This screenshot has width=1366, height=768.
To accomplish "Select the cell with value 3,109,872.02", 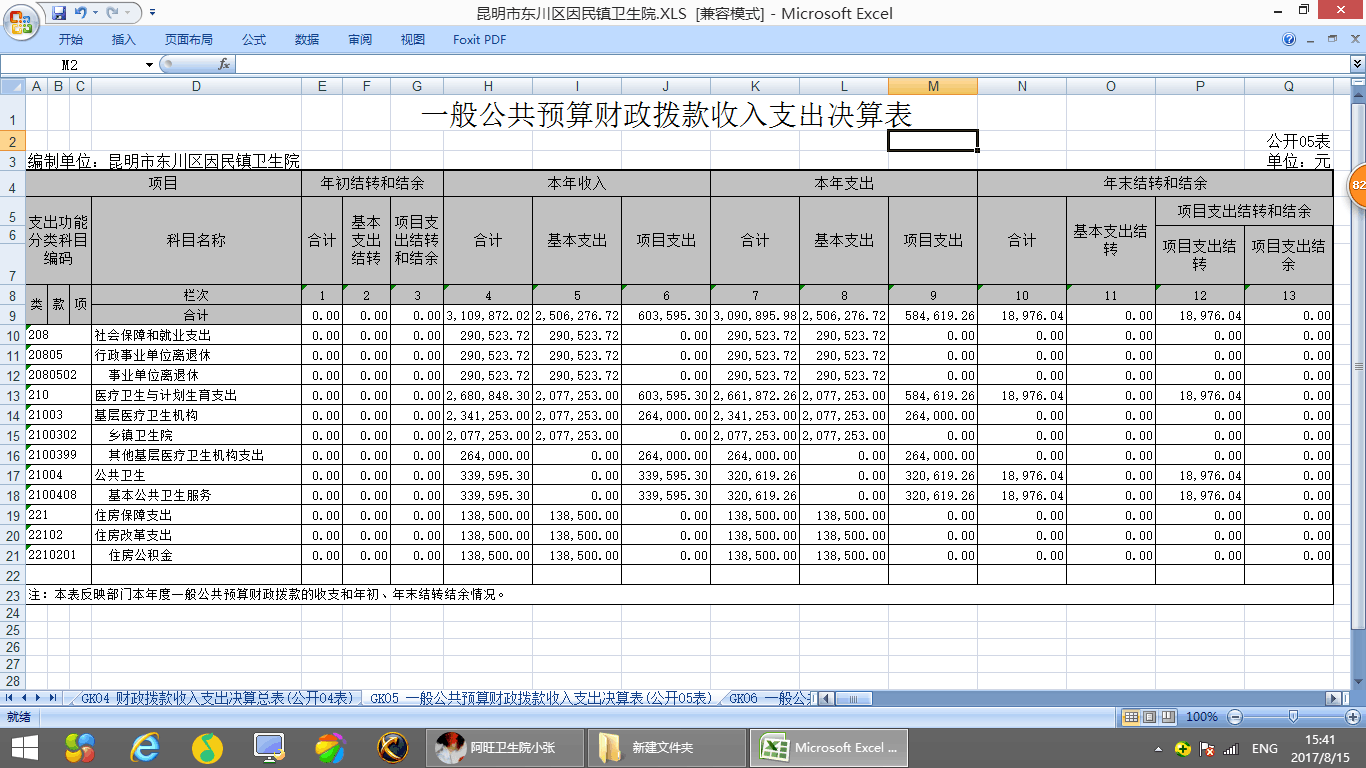I will click(x=488, y=315).
